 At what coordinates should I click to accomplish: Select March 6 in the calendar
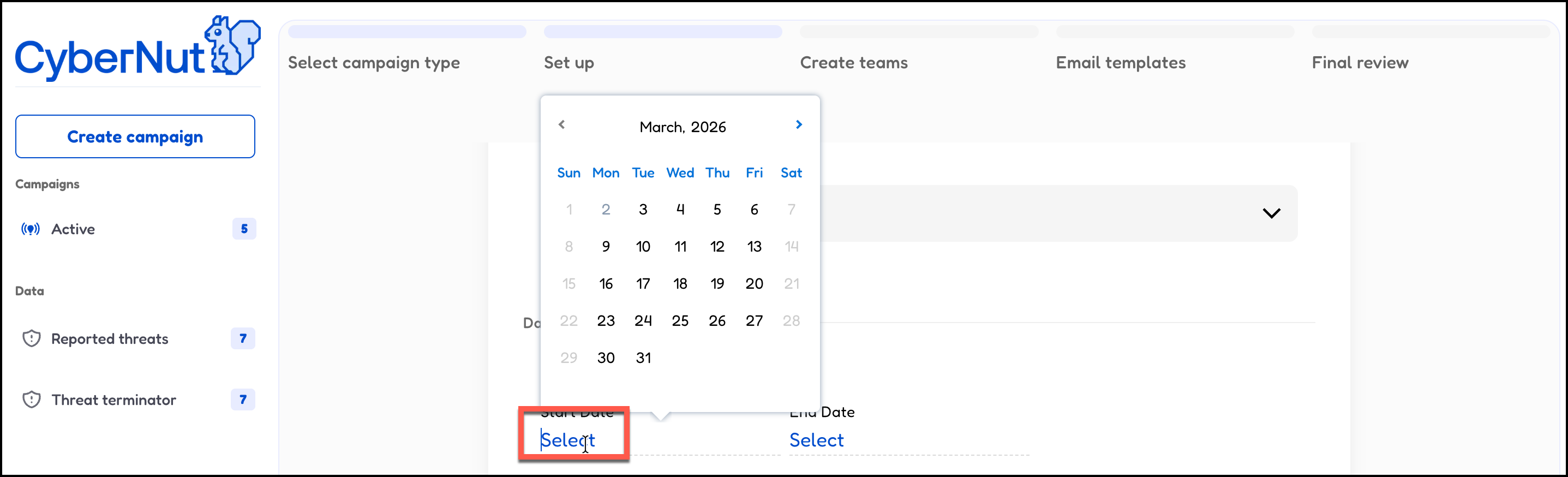click(x=754, y=210)
